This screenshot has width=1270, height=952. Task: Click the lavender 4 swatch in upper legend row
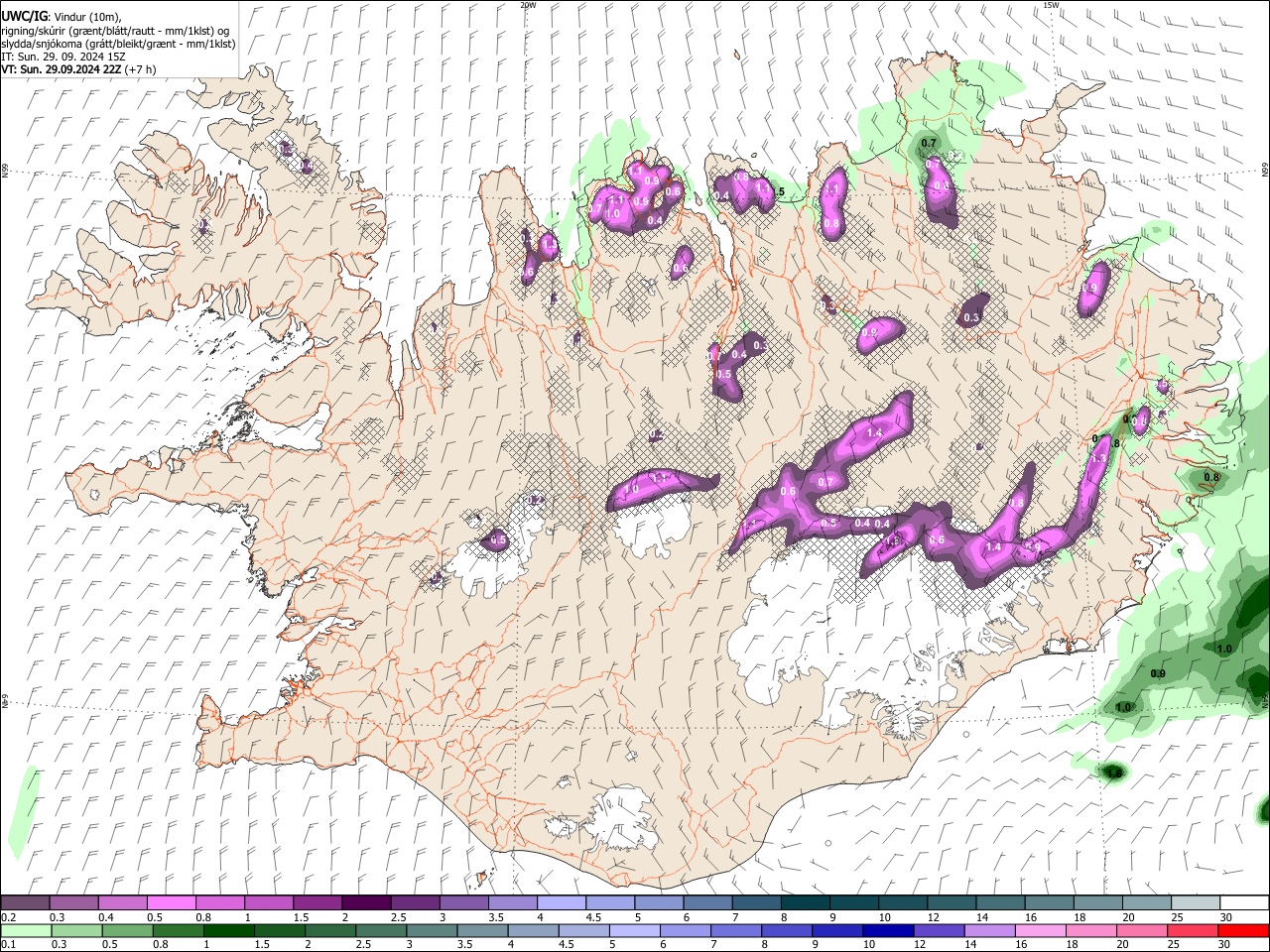click(561, 903)
